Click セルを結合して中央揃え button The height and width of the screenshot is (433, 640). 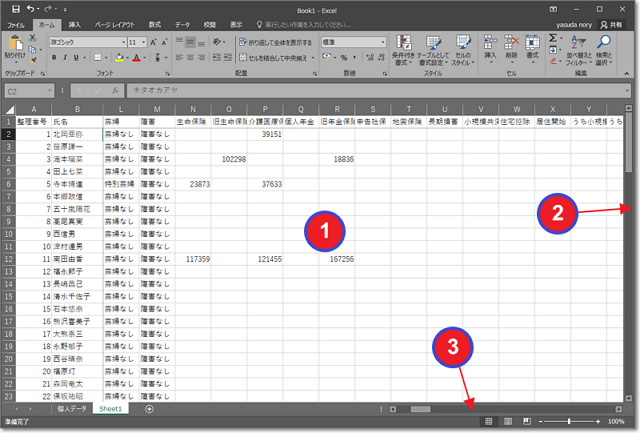pos(279,57)
